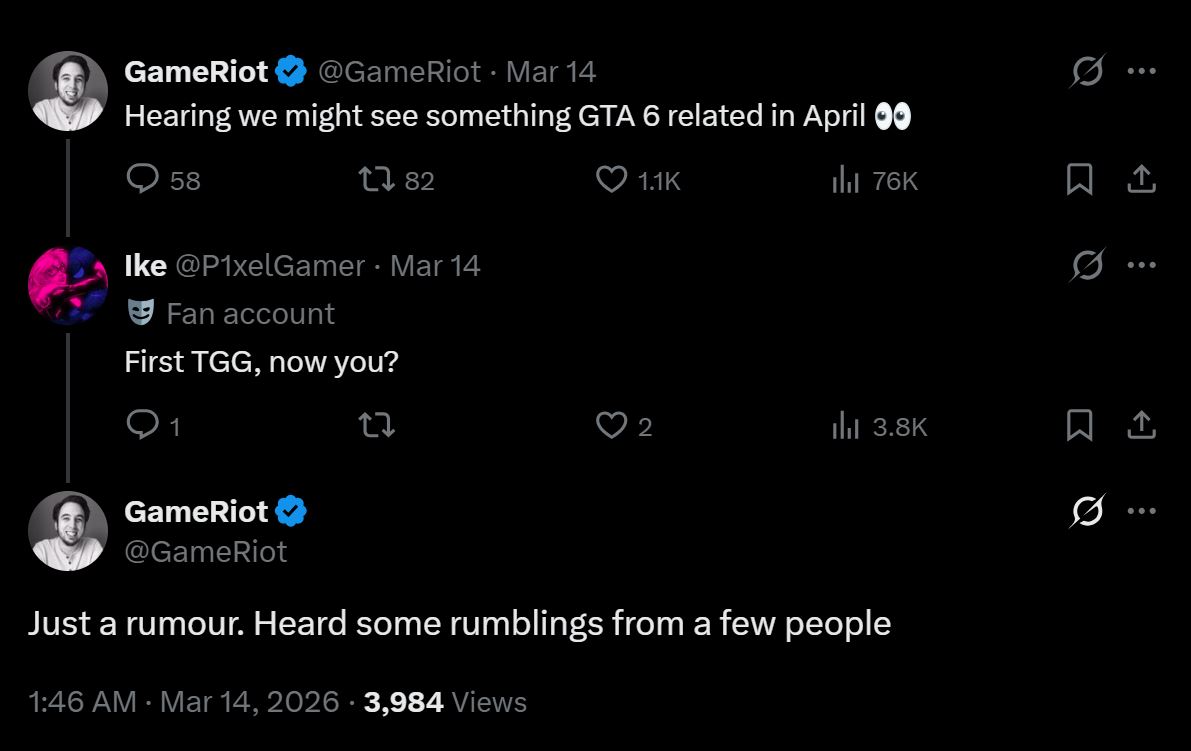
Task: Click Ike's profile avatar
Action: point(67,283)
